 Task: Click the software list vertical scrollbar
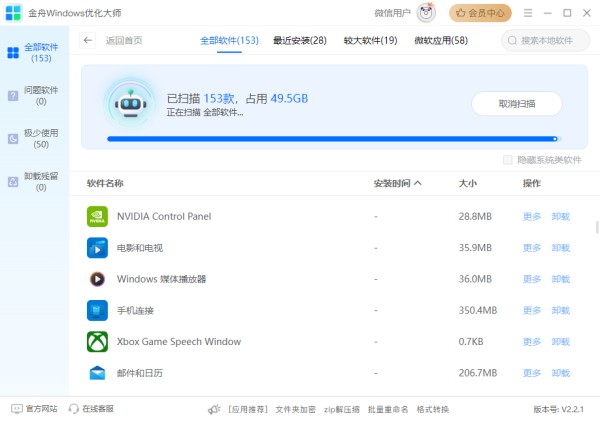pyautogui.click(x=597, y=227)
